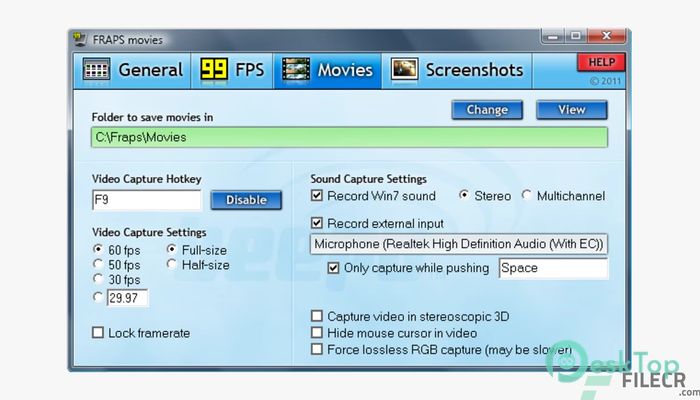Click the FRAPS app icon in title bar
Viewport: 700px width, 400px height.
80,40
